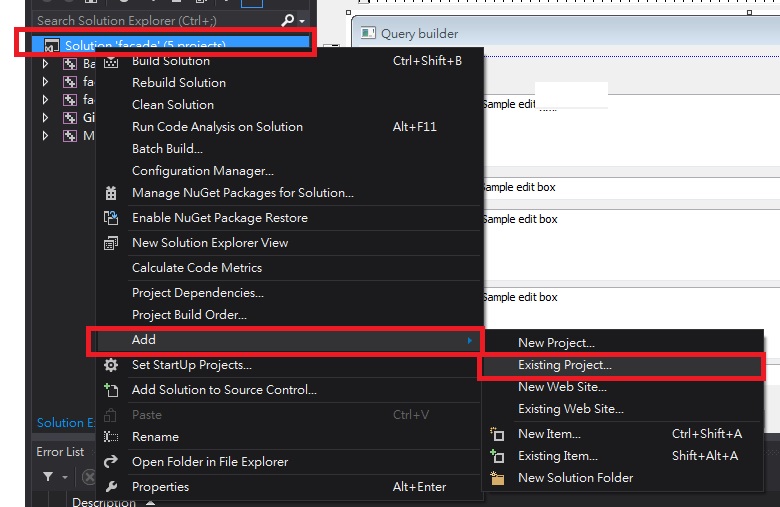
Task: Select Rebuild Solution
Action: [x=290, y=83]
